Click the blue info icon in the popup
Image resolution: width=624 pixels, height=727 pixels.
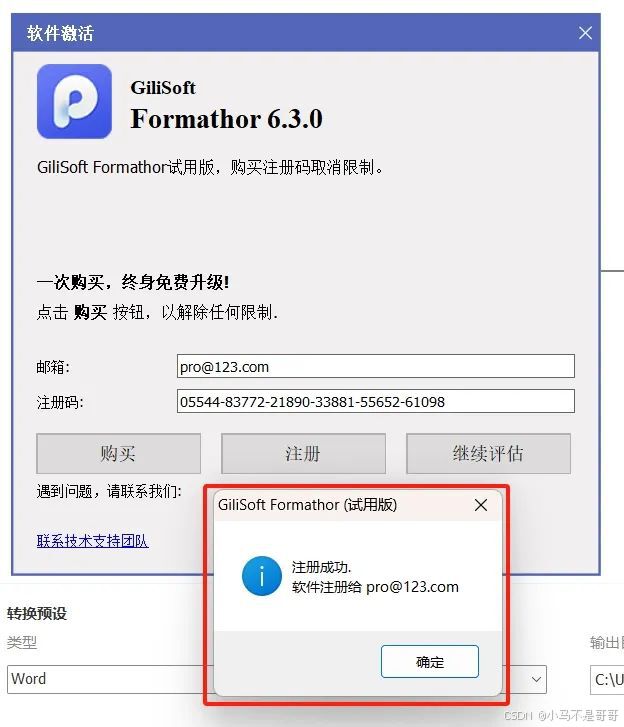click(261, 576)
